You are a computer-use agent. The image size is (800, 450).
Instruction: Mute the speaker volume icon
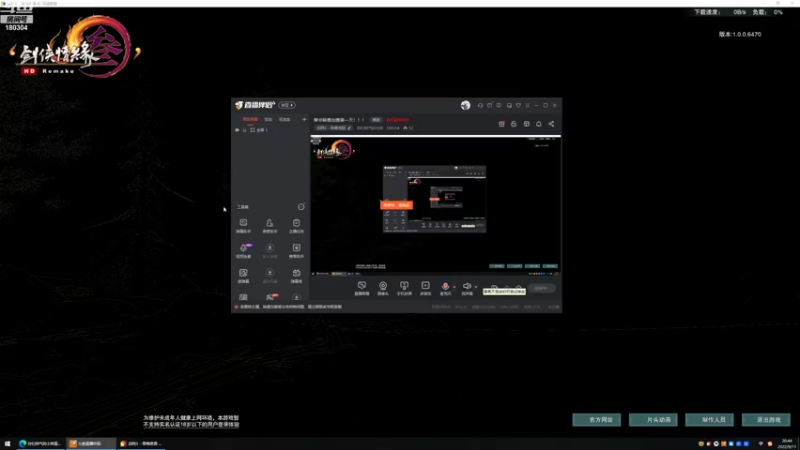(x=466, y=287)
